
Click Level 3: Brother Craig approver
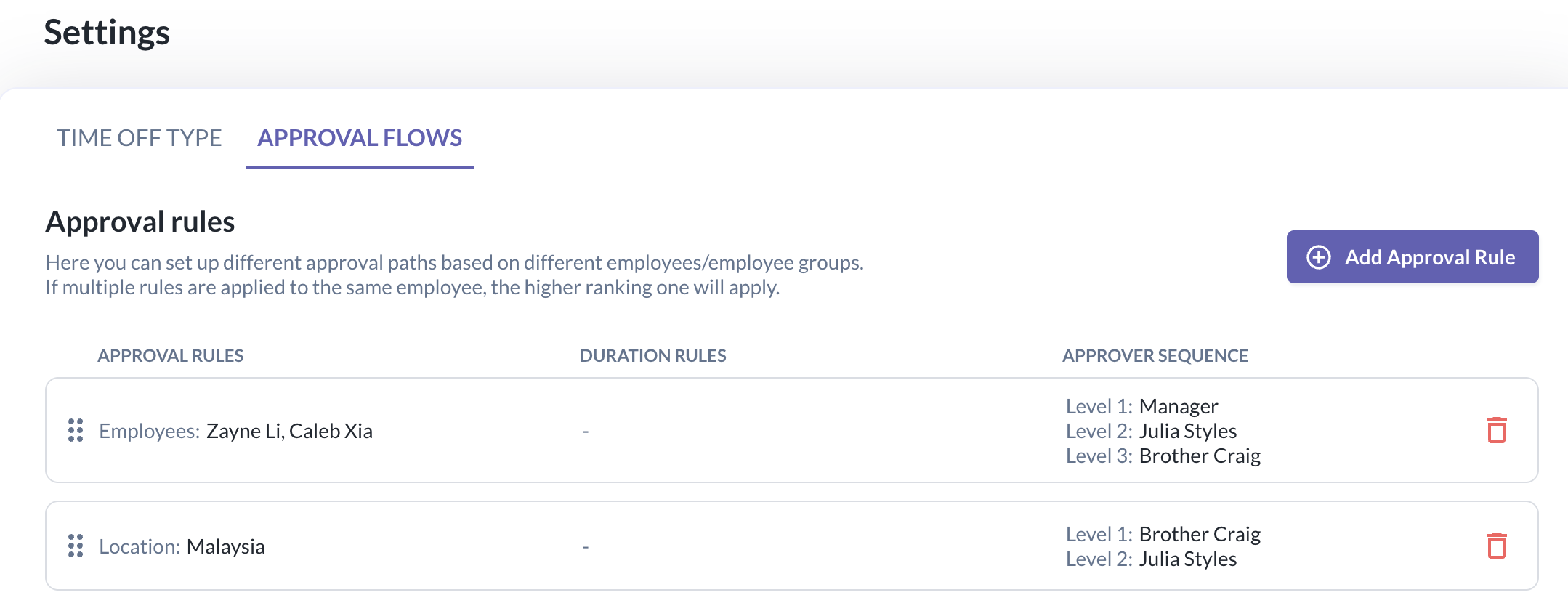pos(1163,456)
